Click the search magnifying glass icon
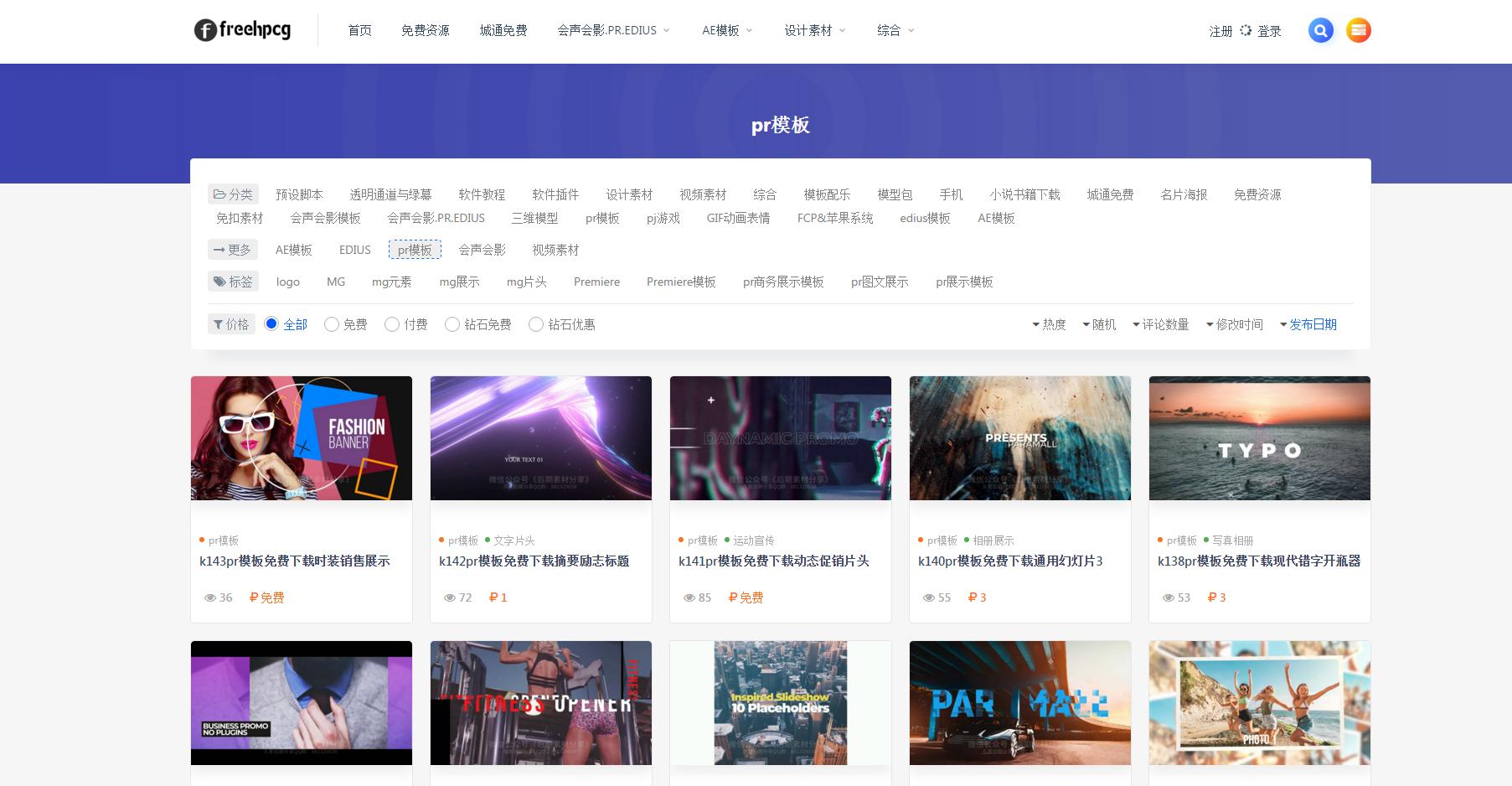The width and height of the screenshot is (1512, 786). tap(1321, 30)
